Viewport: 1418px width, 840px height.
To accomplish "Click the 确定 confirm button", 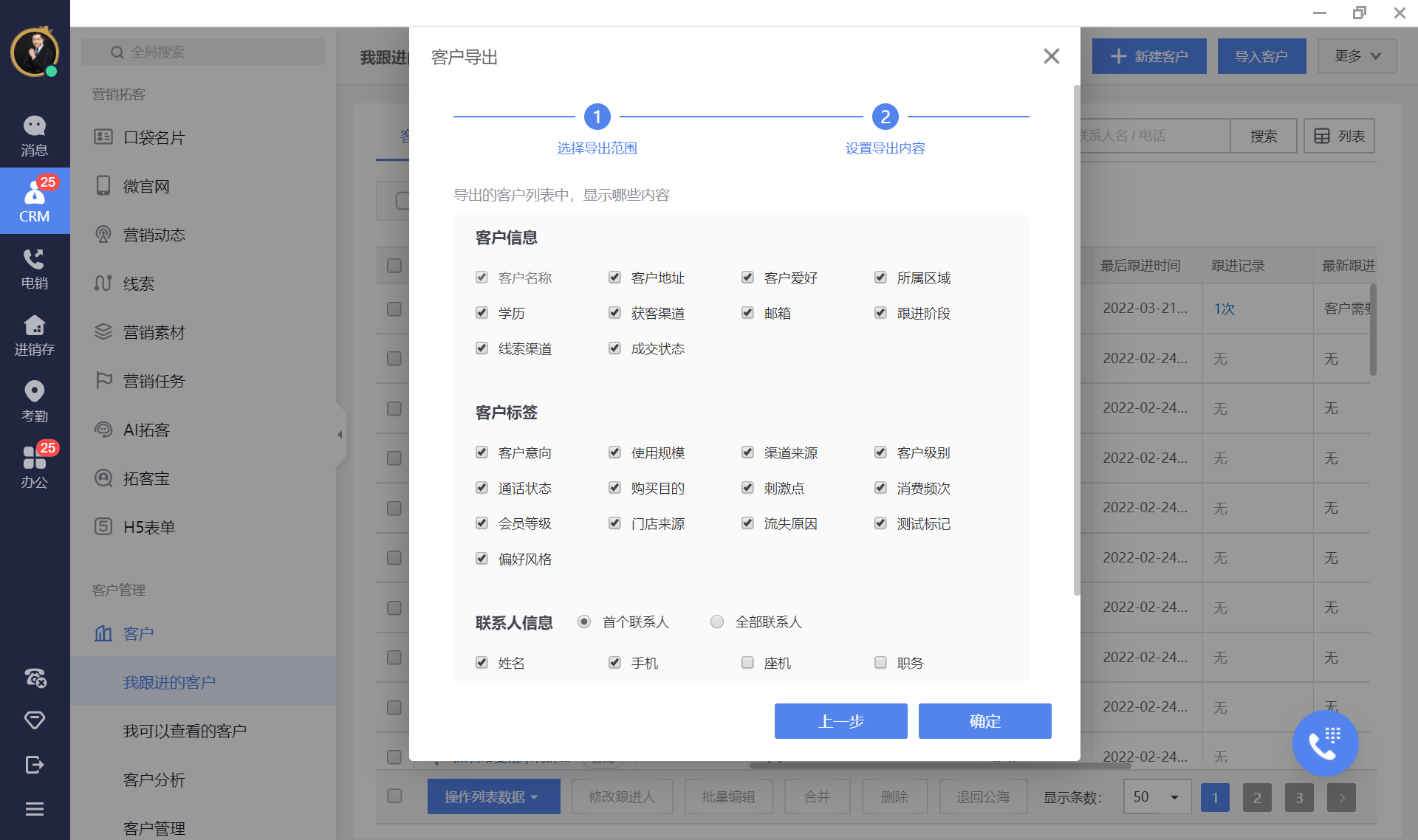I will pyautogui.click(x=984, y=721).
